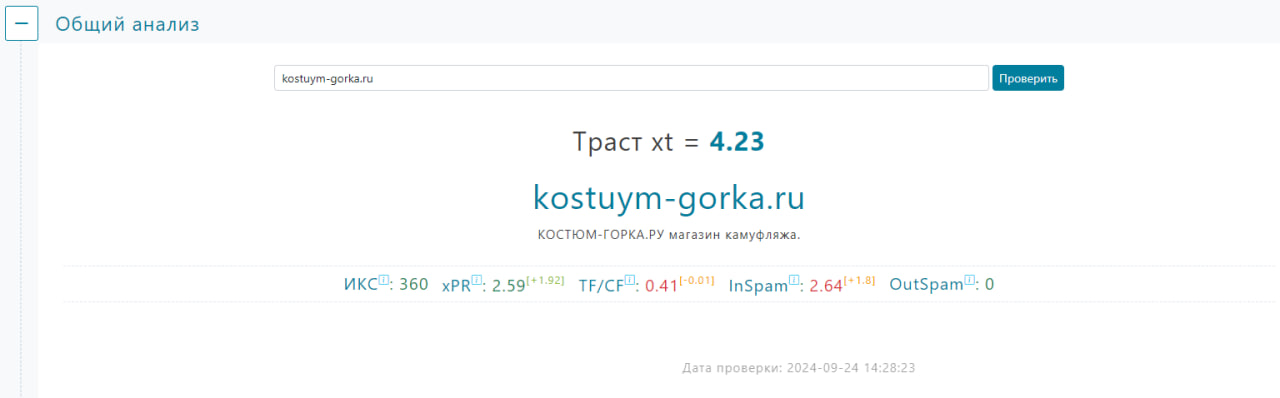Collapse the Общий анализ section

22,23
